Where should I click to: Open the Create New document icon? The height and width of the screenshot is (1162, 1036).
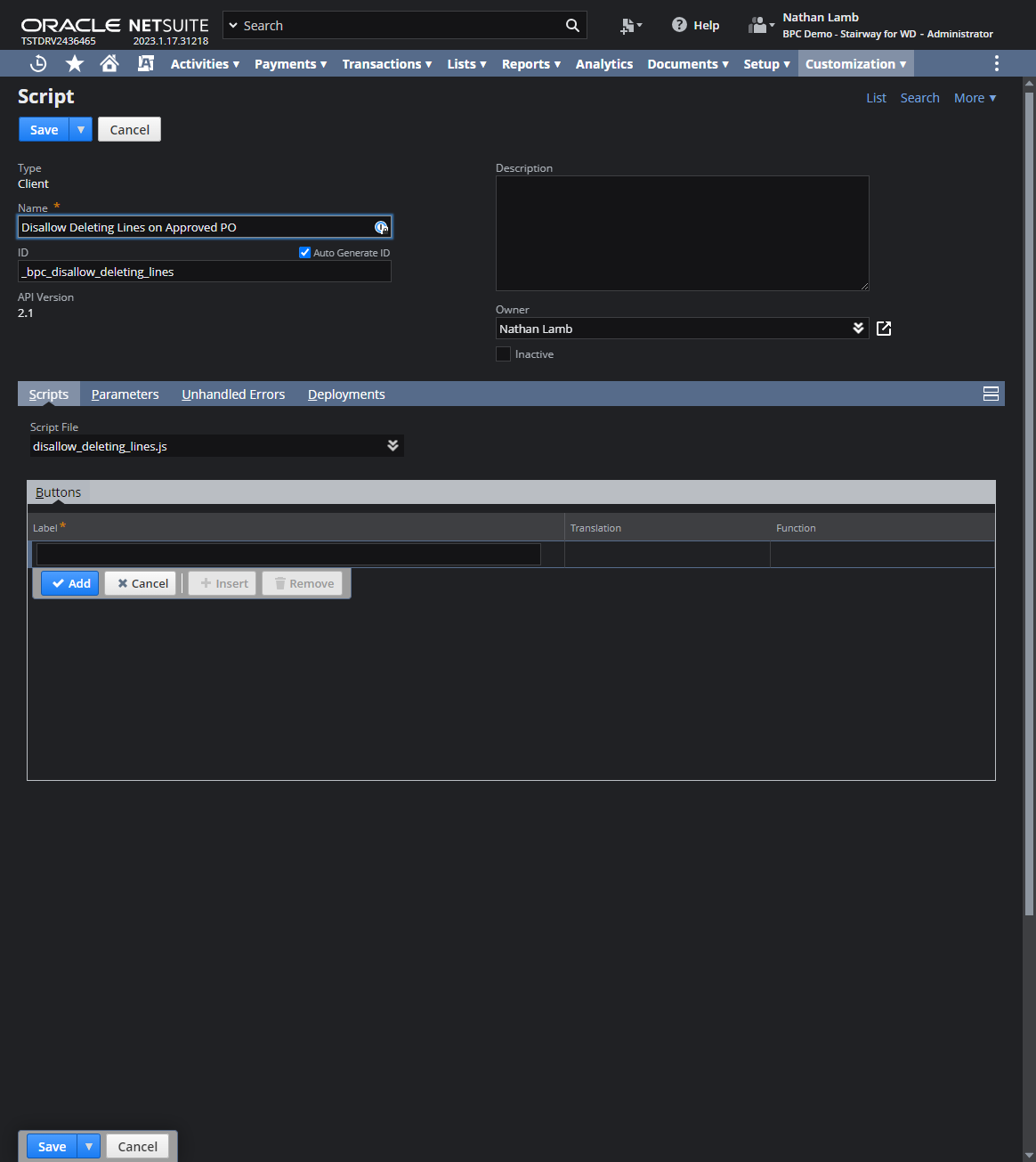[631, 26]
